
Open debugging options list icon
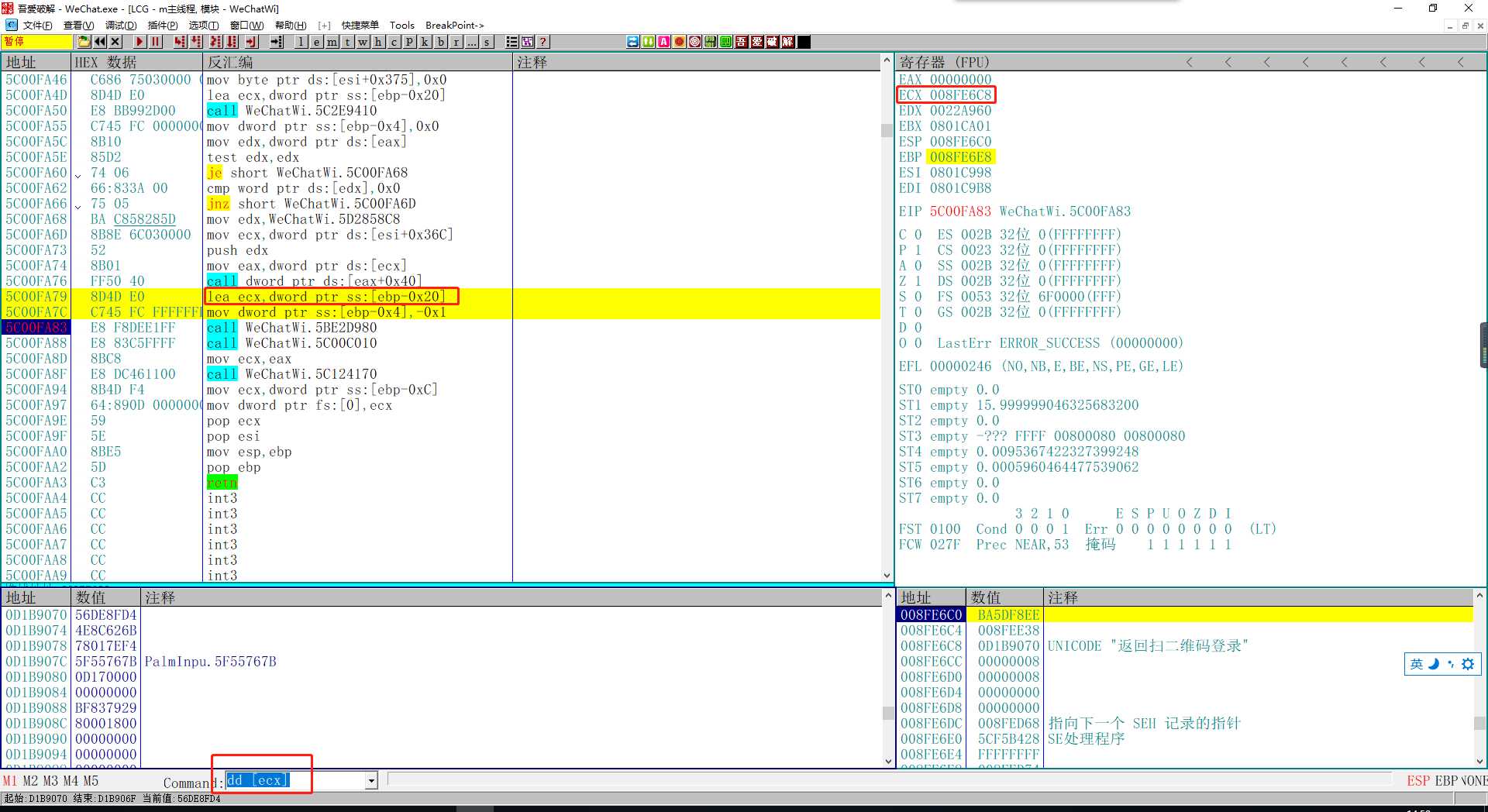point(511,42)
